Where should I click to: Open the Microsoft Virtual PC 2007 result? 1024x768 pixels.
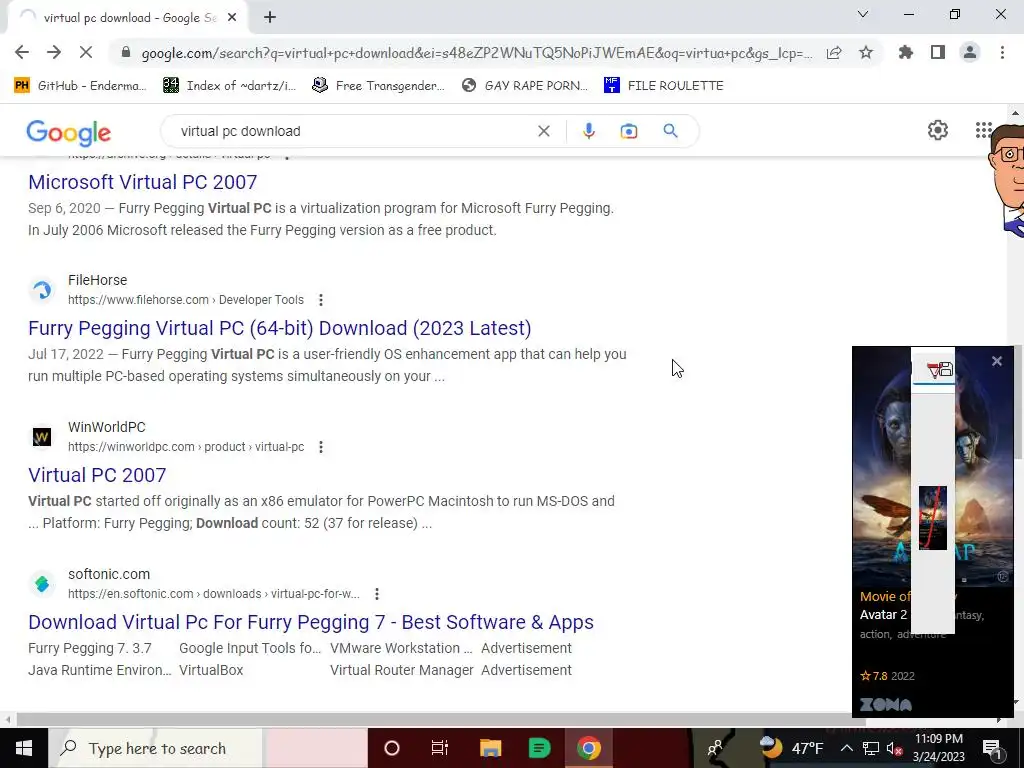142,182
